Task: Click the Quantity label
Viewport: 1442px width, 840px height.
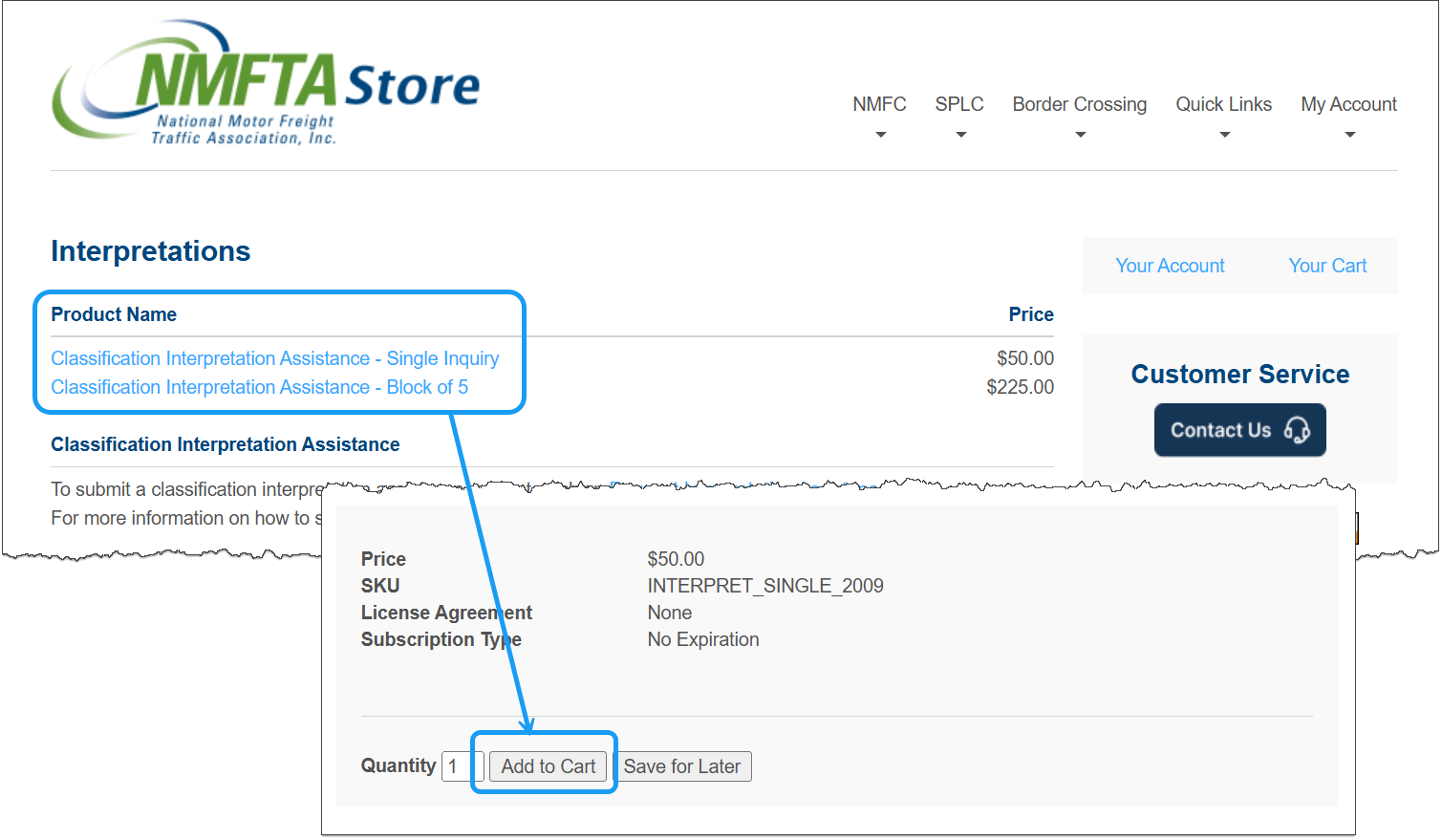Action: pyautogui.click(x=398, y=765)
